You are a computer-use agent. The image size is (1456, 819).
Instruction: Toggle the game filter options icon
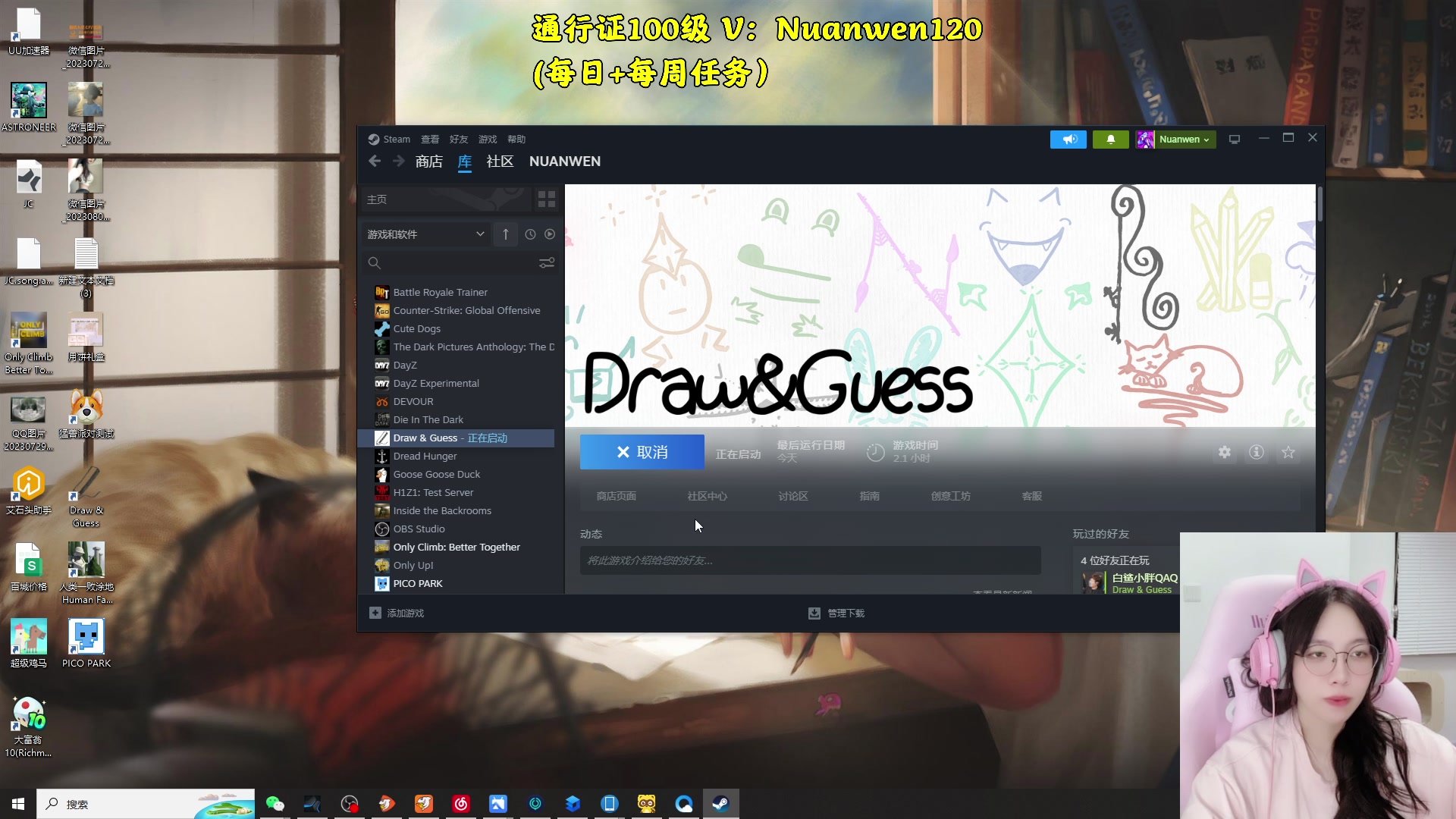[546, 261]
